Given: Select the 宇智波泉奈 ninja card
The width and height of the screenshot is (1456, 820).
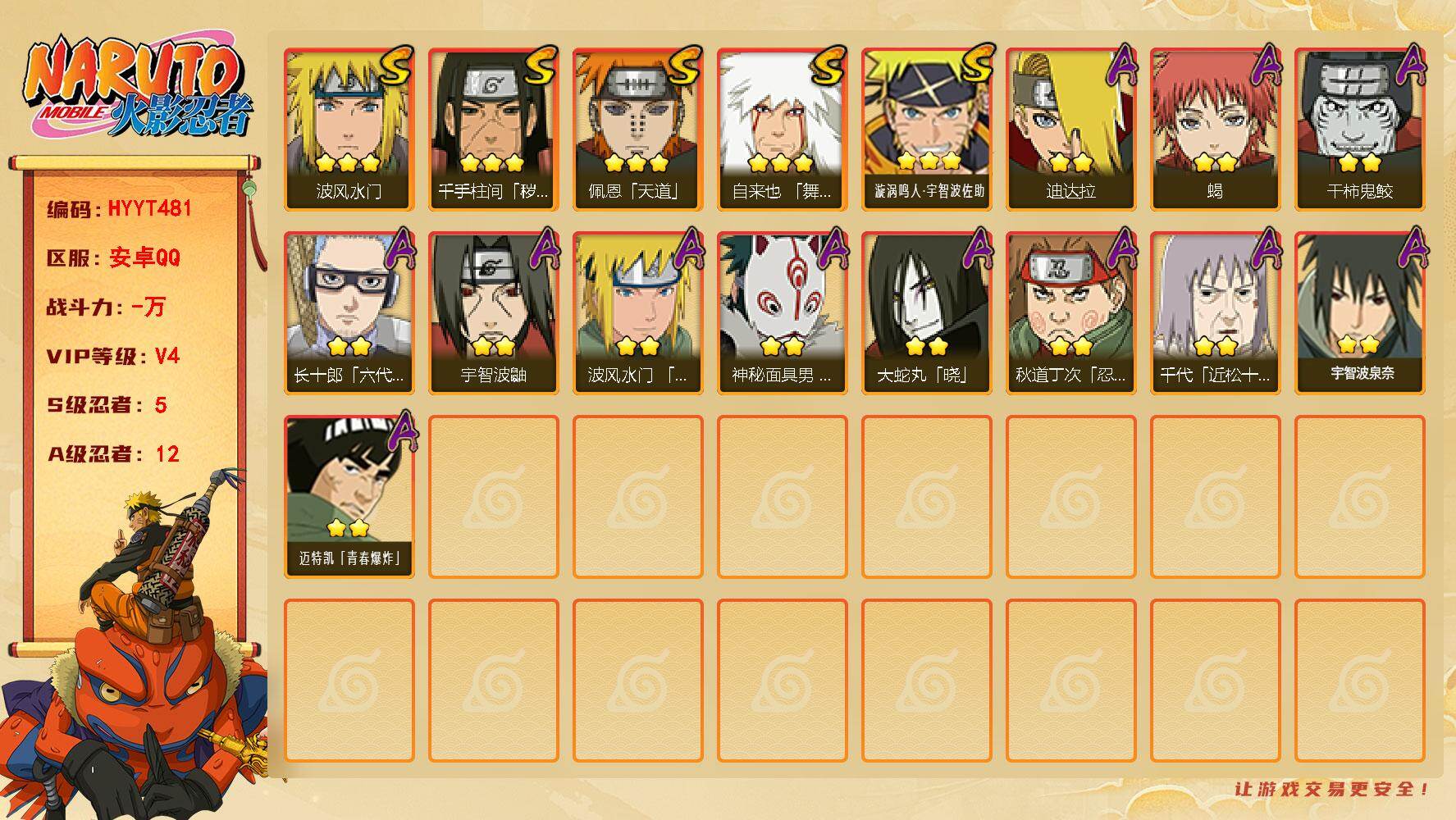Looking at the screenshot, I should point(1360,313).
